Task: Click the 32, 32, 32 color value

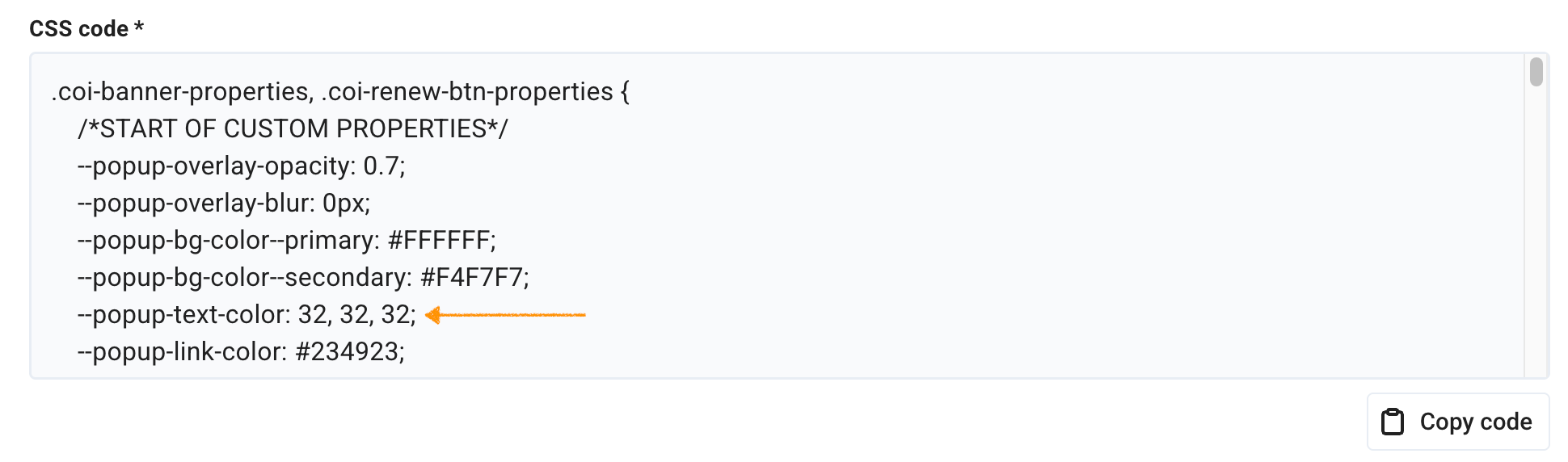Action: [x=354, y=315]
